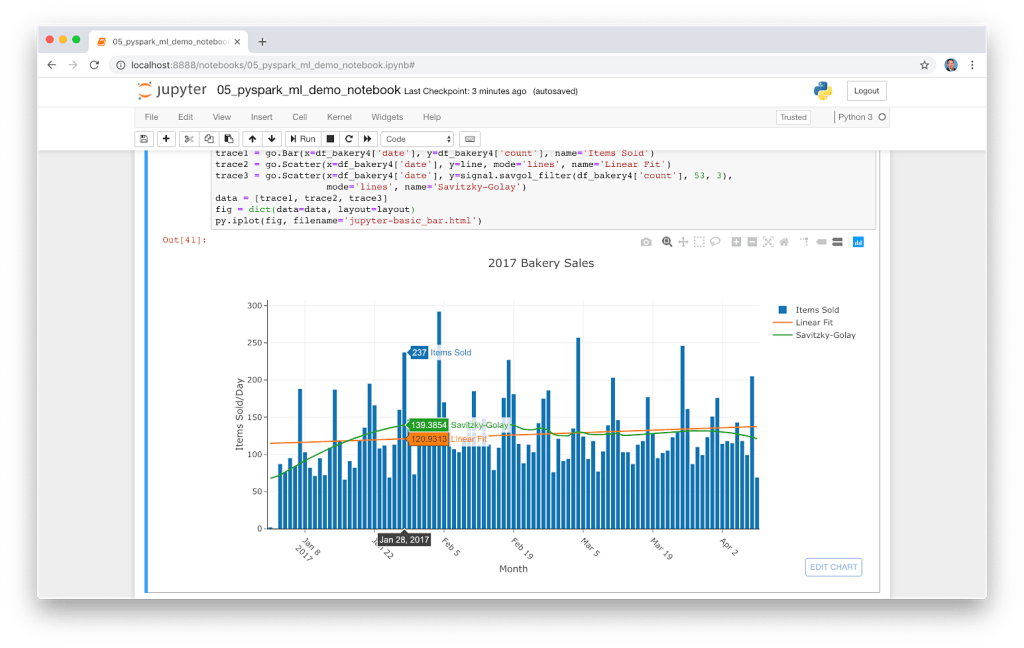Open the File menu in Jupyter
The image size is (1024, 648).
point(151,116)
